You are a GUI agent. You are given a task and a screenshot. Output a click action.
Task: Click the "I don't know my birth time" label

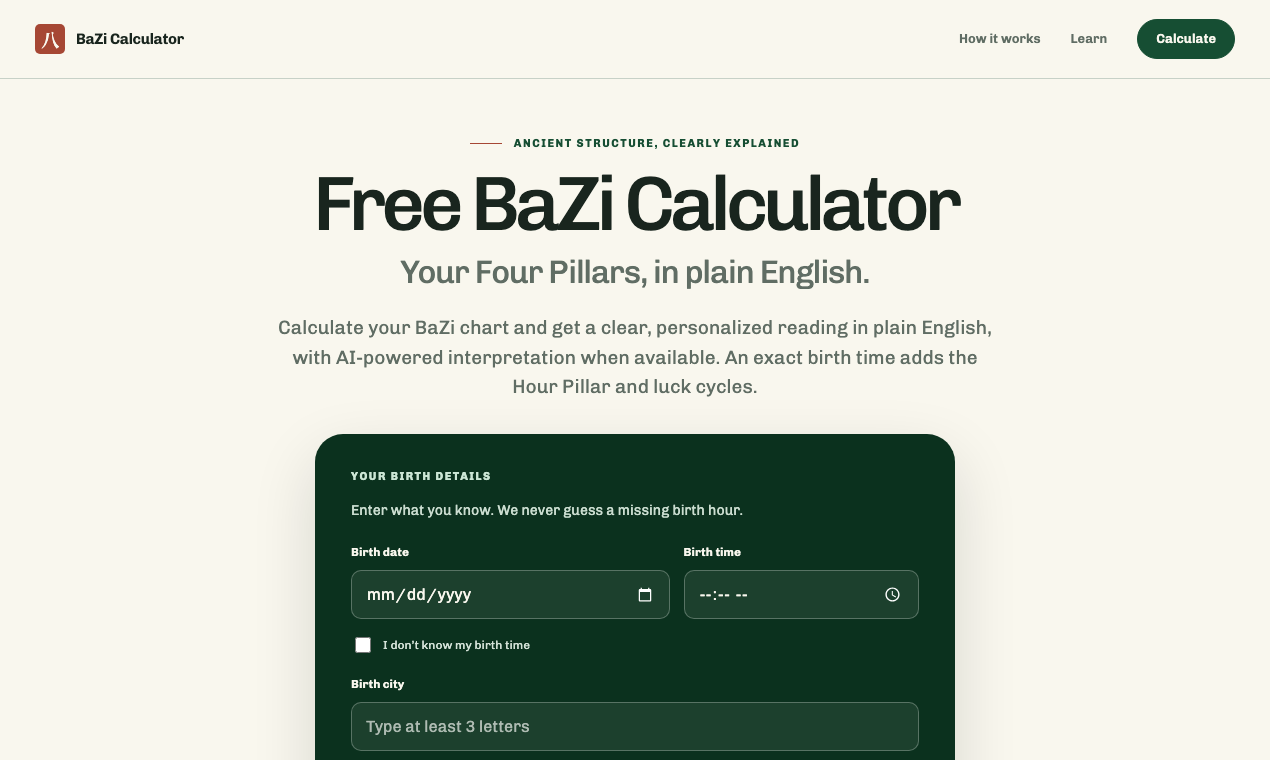[456, 645]
